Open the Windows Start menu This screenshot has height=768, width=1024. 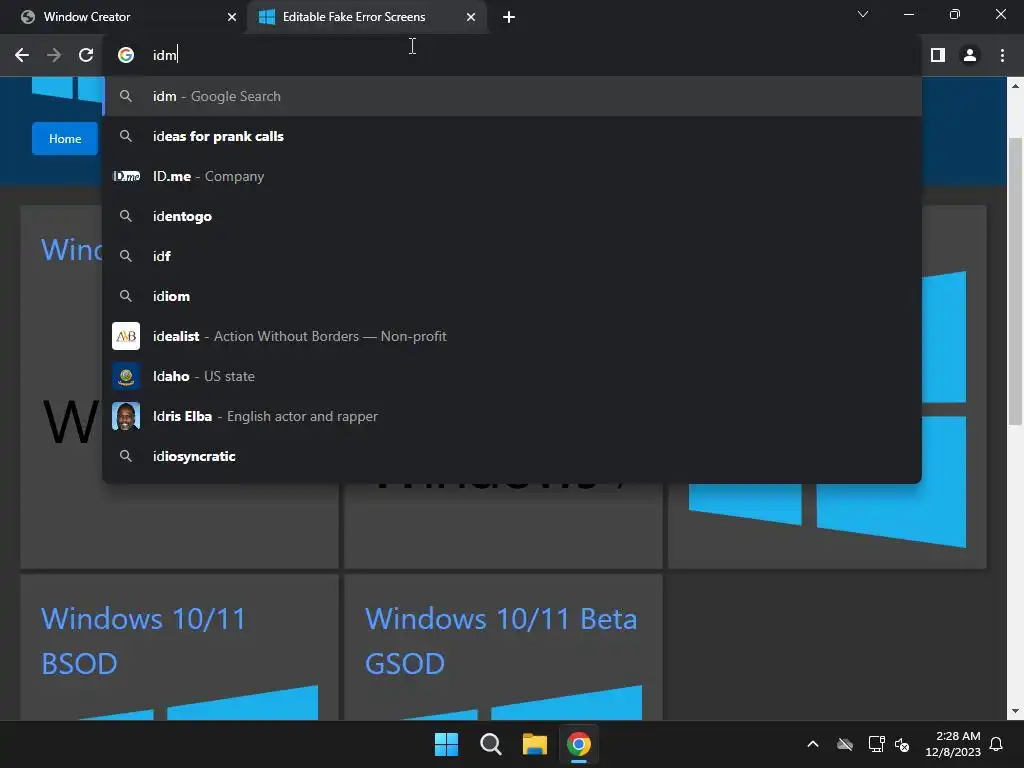447,744
